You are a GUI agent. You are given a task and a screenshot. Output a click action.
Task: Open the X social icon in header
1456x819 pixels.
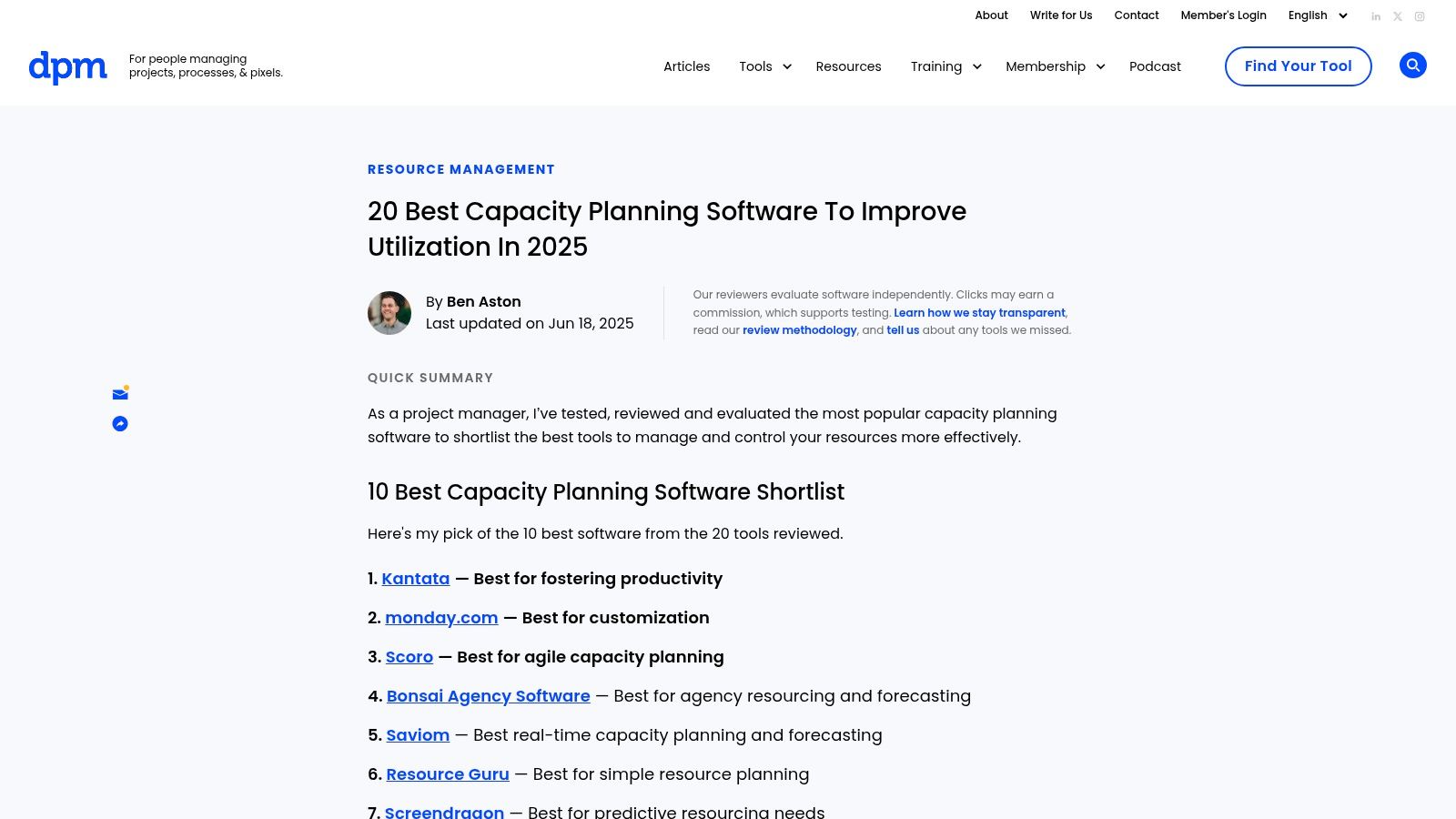tap(1398, 16)
